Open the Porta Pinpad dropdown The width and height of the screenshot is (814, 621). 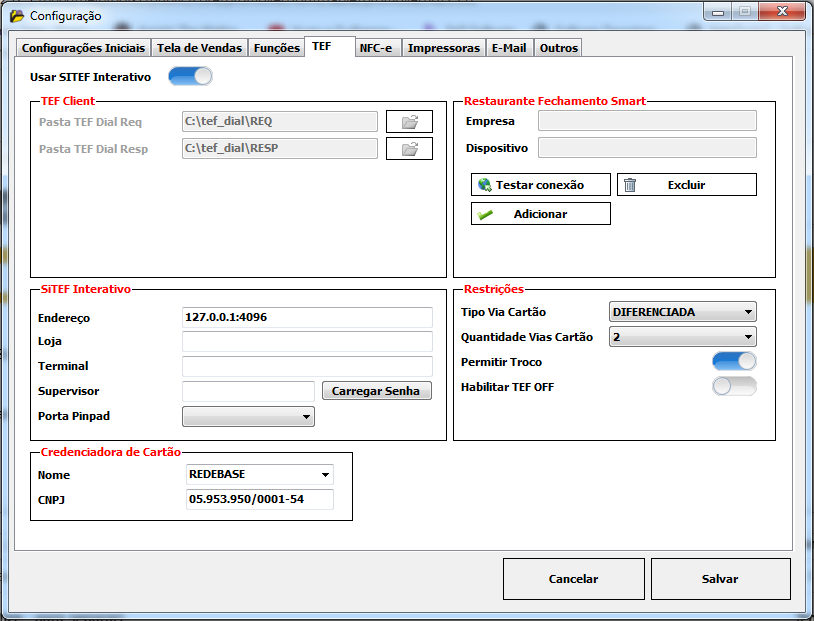(248, 416)
